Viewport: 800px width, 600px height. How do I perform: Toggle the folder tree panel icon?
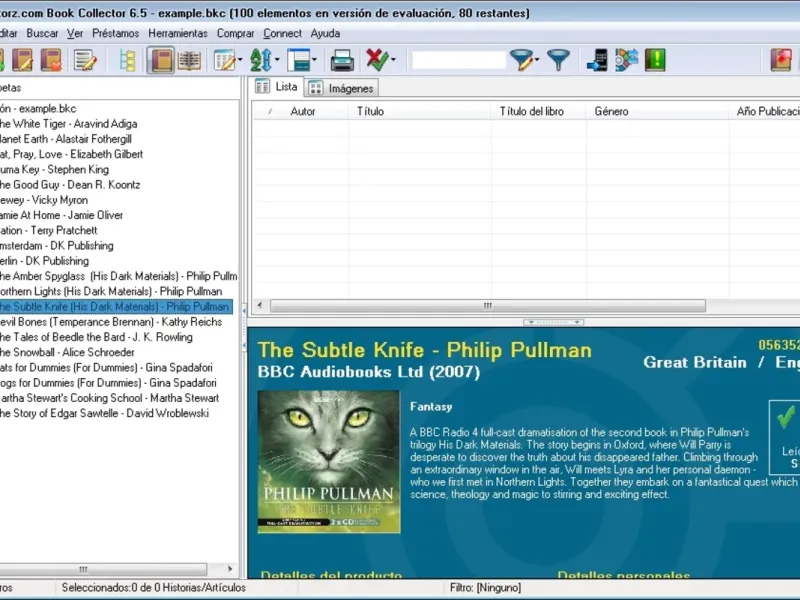pos(127,60)
